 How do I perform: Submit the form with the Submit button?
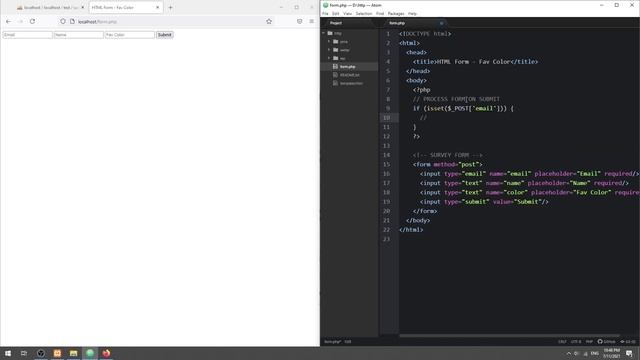(165, 35)
